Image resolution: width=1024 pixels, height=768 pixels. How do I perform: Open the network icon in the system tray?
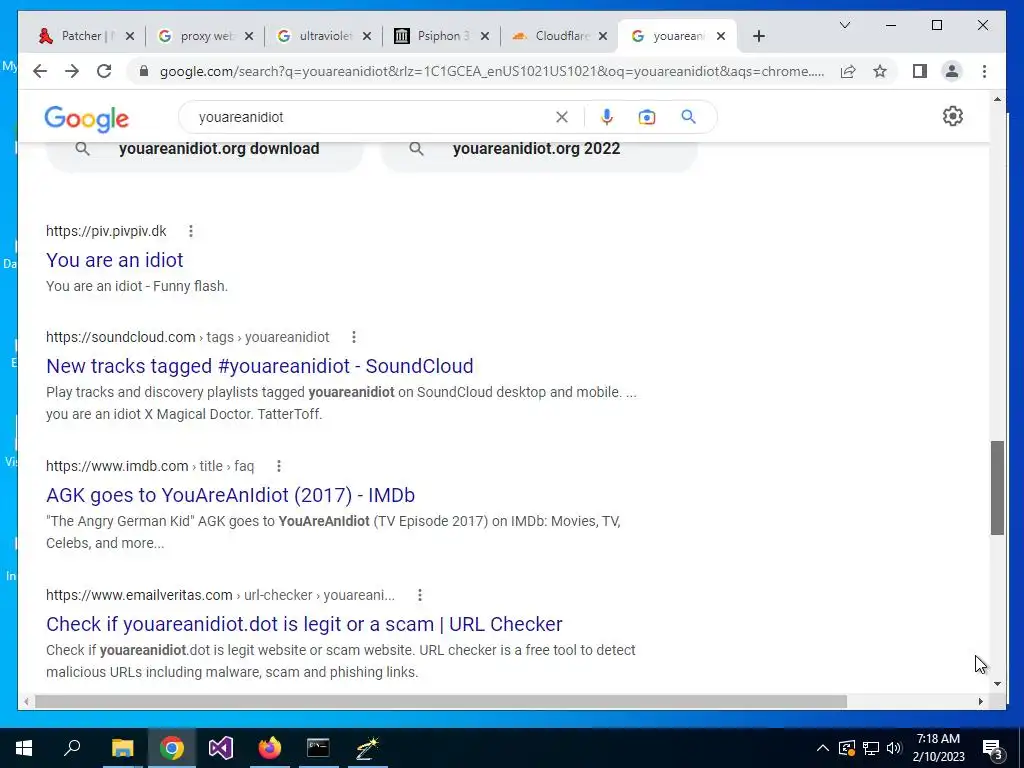(x=871, y=748)
